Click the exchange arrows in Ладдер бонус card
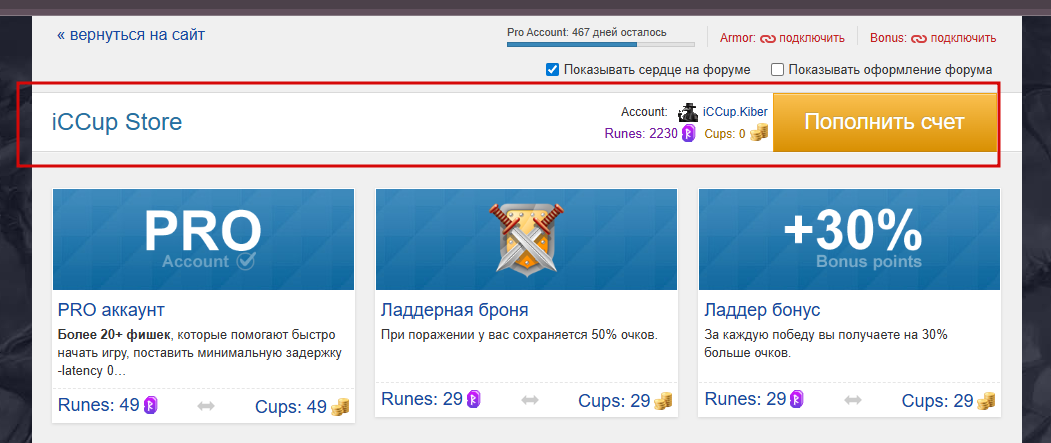This screenshot has height=443, width=1051. (x=853, y=400)
